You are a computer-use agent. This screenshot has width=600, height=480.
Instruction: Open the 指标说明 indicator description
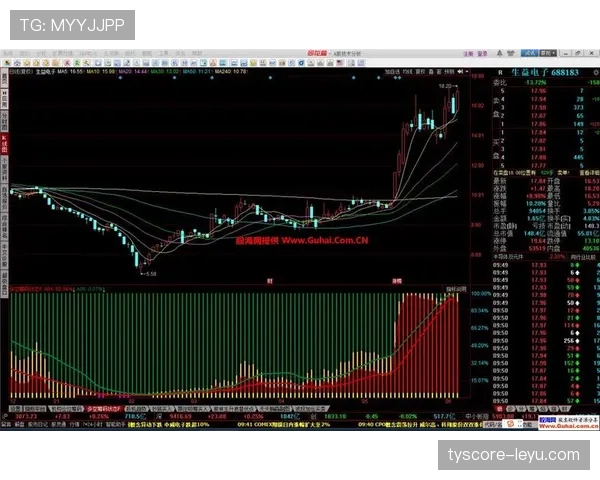click(457, 291)
